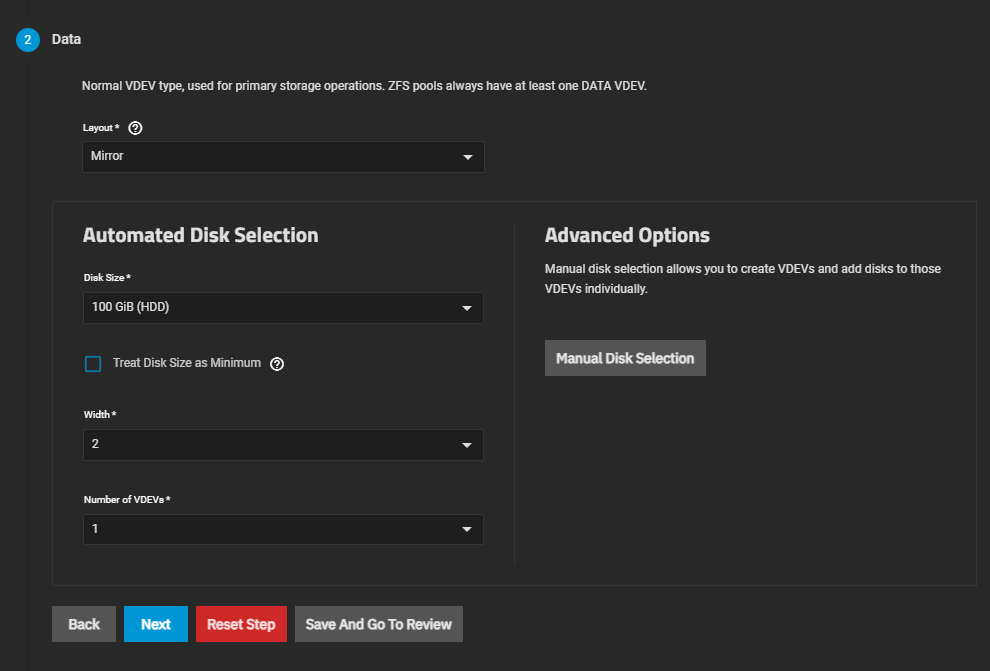
Task: Click the Manual Disk Selection button
Action: [625, 357]
